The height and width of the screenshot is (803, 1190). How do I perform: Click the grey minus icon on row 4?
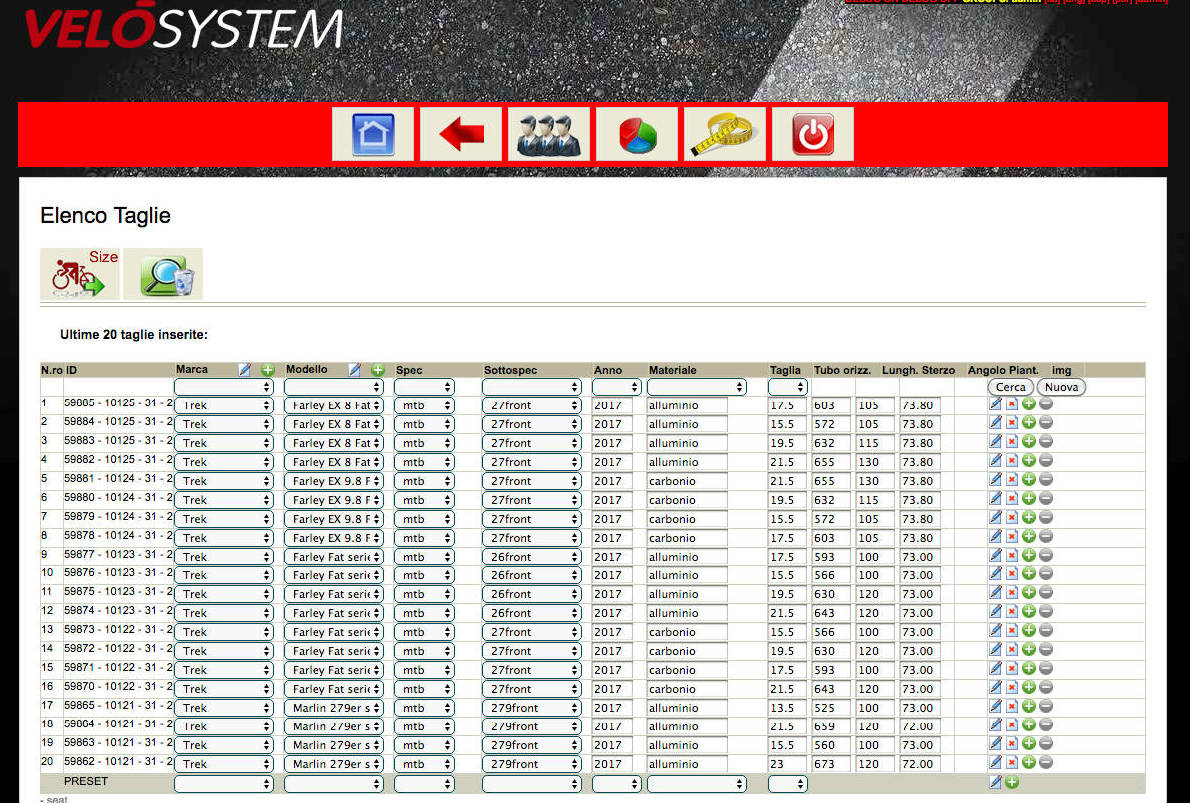(1046, 460)
